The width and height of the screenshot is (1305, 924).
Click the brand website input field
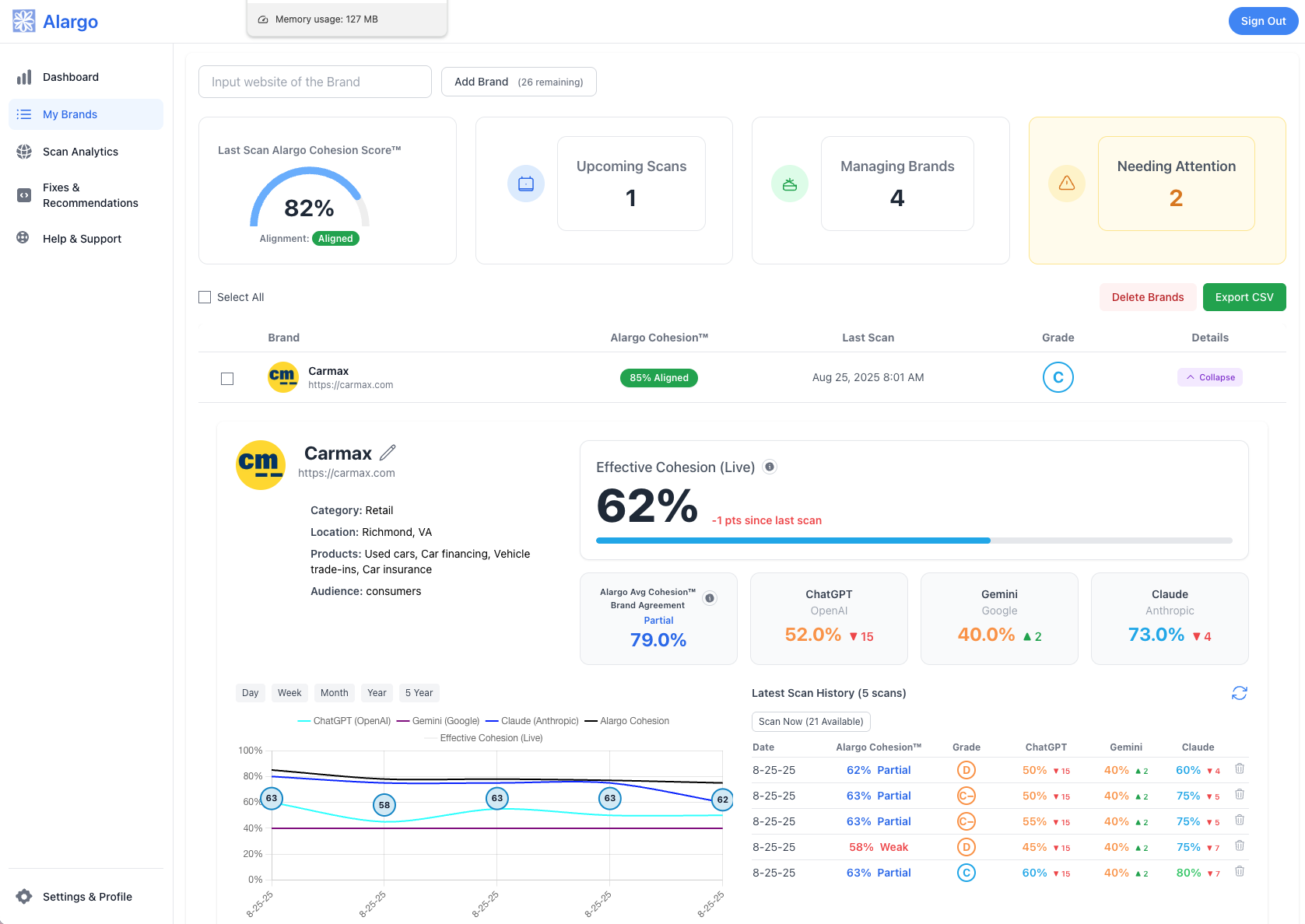pos(314,82)
